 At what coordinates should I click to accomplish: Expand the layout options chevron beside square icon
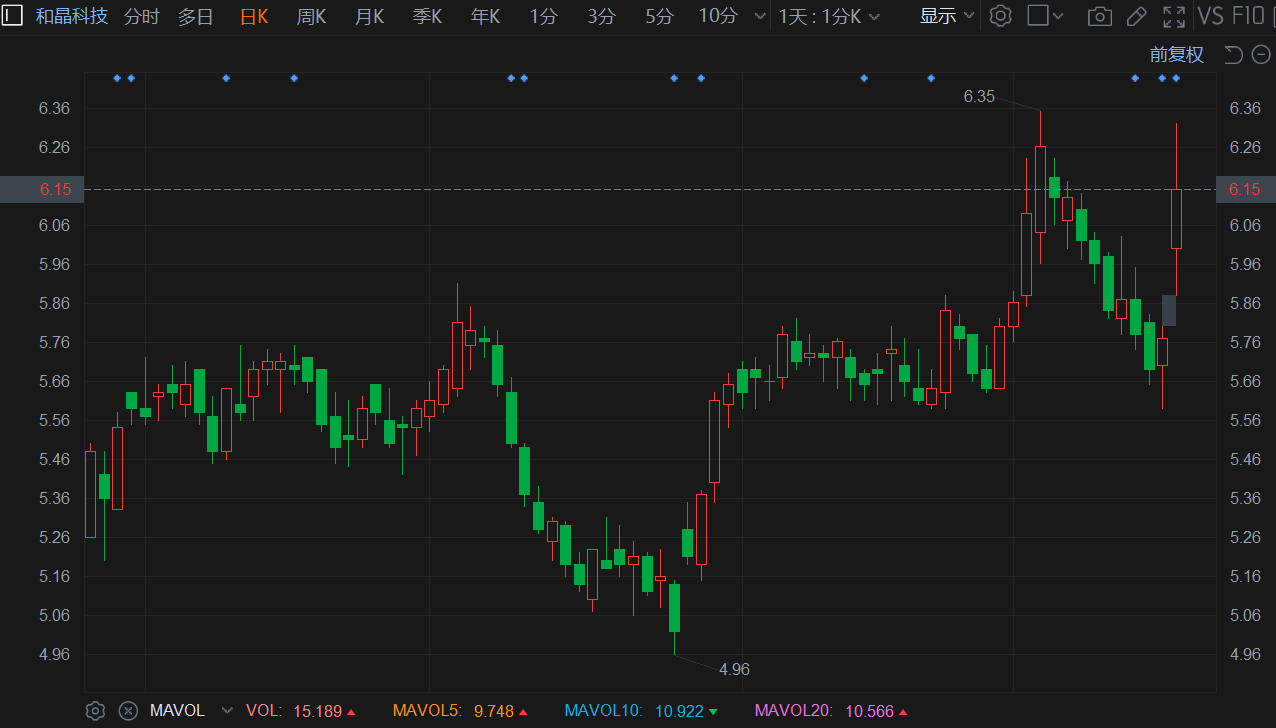(x=1059, y=16)
